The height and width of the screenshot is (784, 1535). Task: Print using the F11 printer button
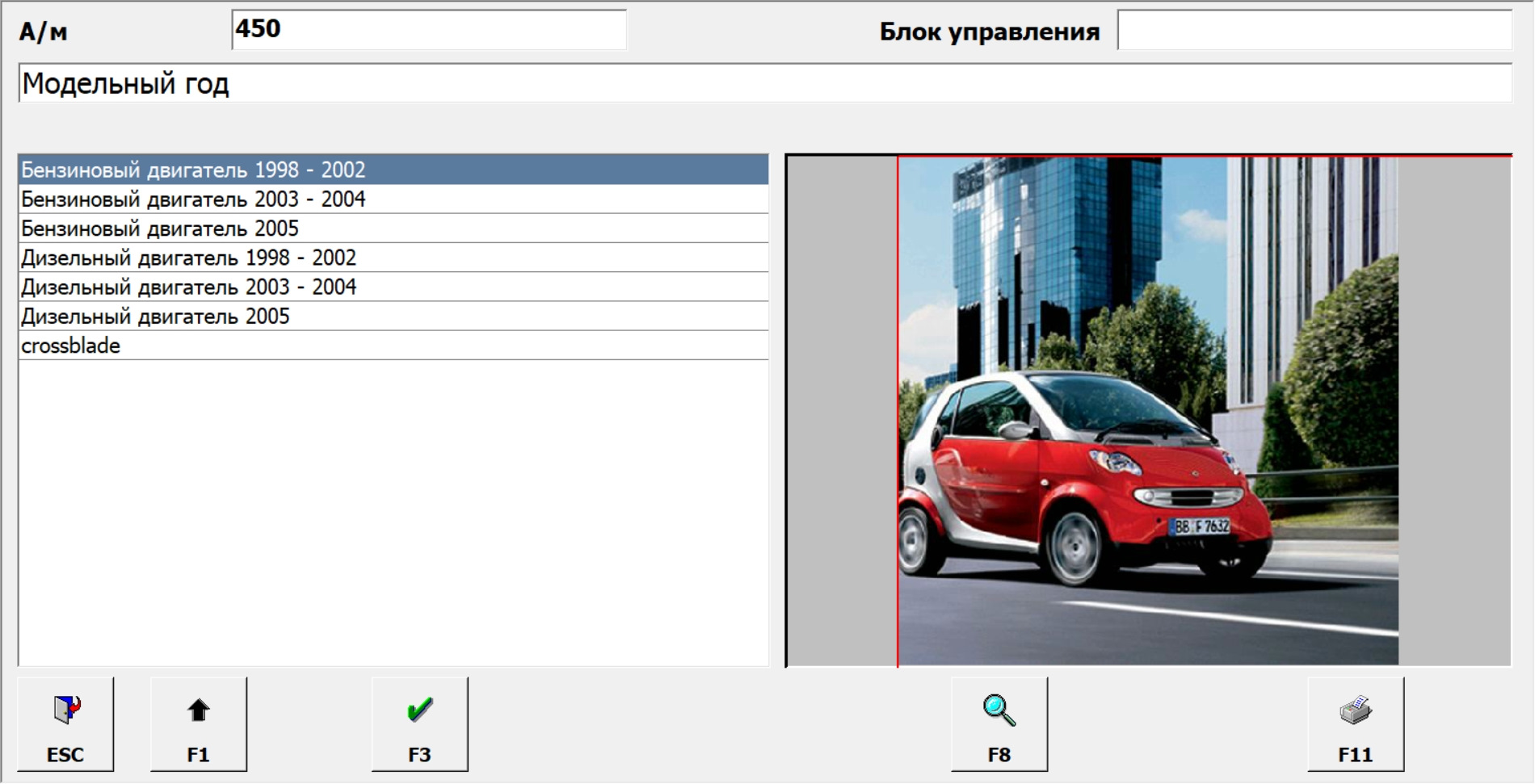(1356, 724)
